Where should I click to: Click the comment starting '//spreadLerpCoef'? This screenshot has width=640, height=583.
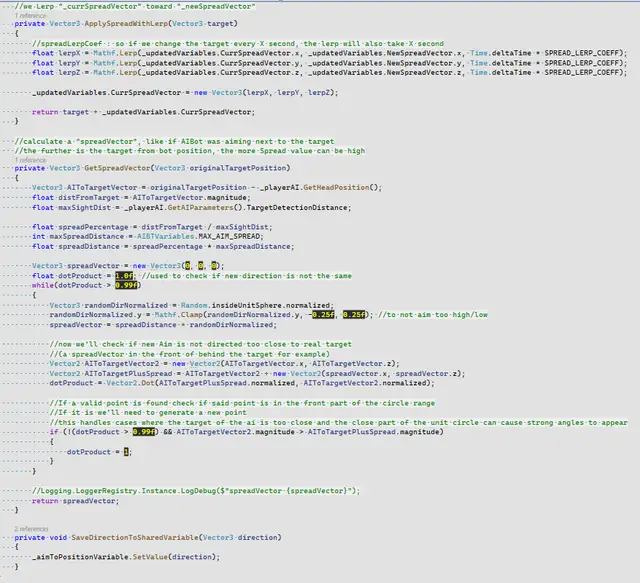pyautogui.click(x=238, y=44)
